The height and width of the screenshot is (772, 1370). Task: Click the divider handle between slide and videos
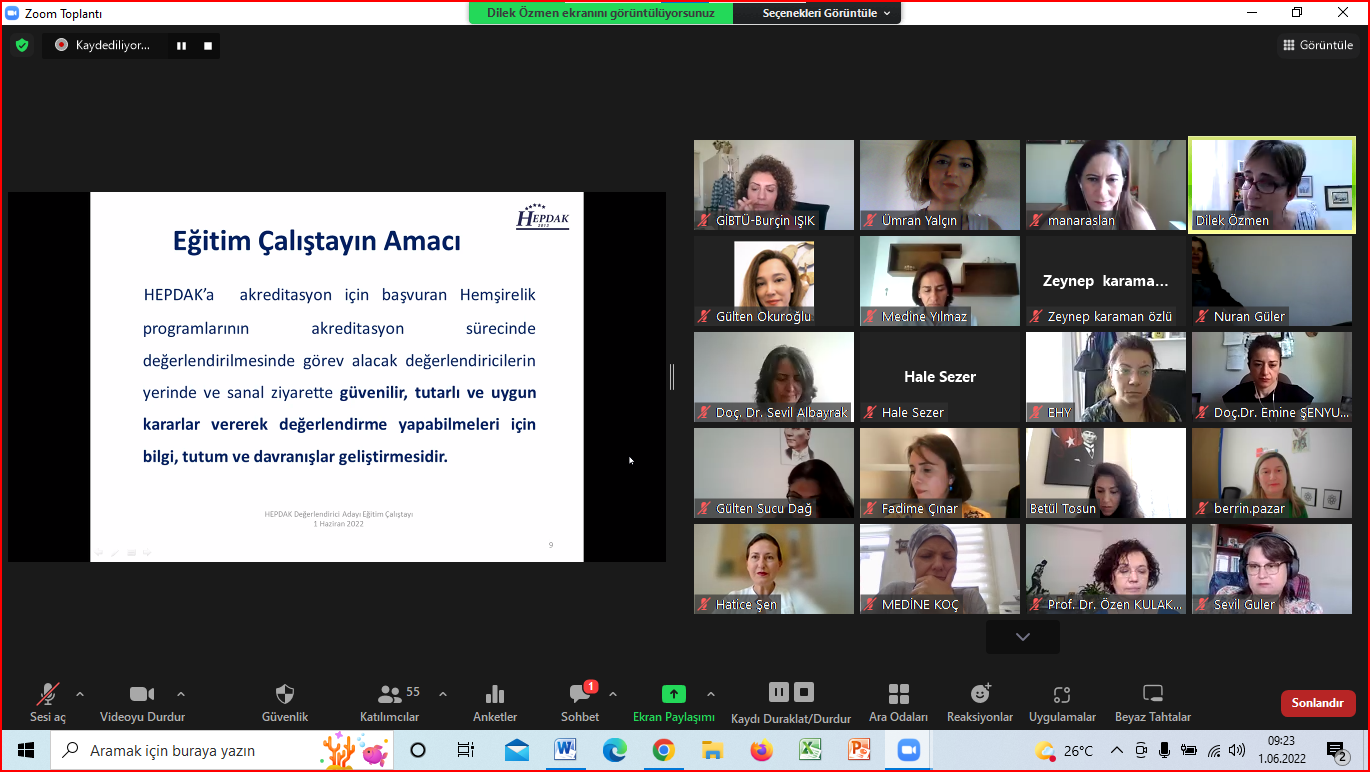pyautogui.click(x=672, y=377)
